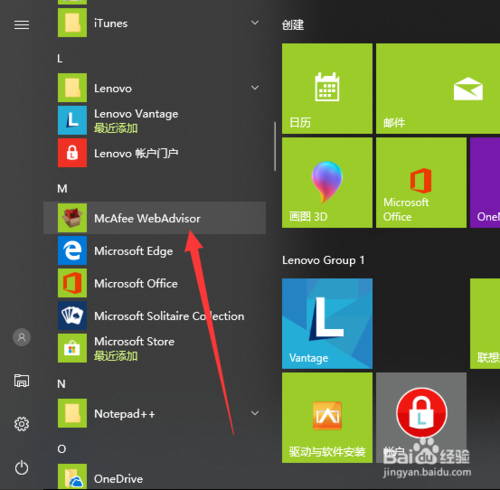This screenshot has height=490, width=500.
Task: Click the app list scrollbar
Action: point(275,146)
